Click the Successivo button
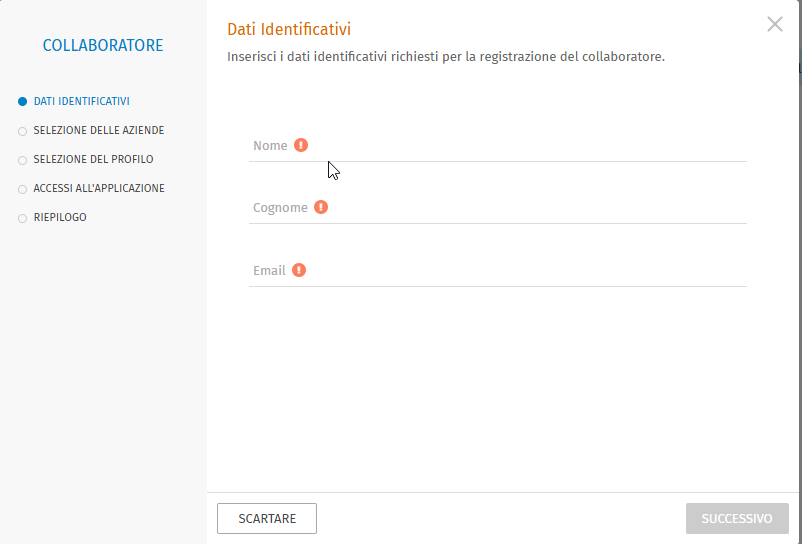Viewport: 802px width, 544px height. point(737,518)
